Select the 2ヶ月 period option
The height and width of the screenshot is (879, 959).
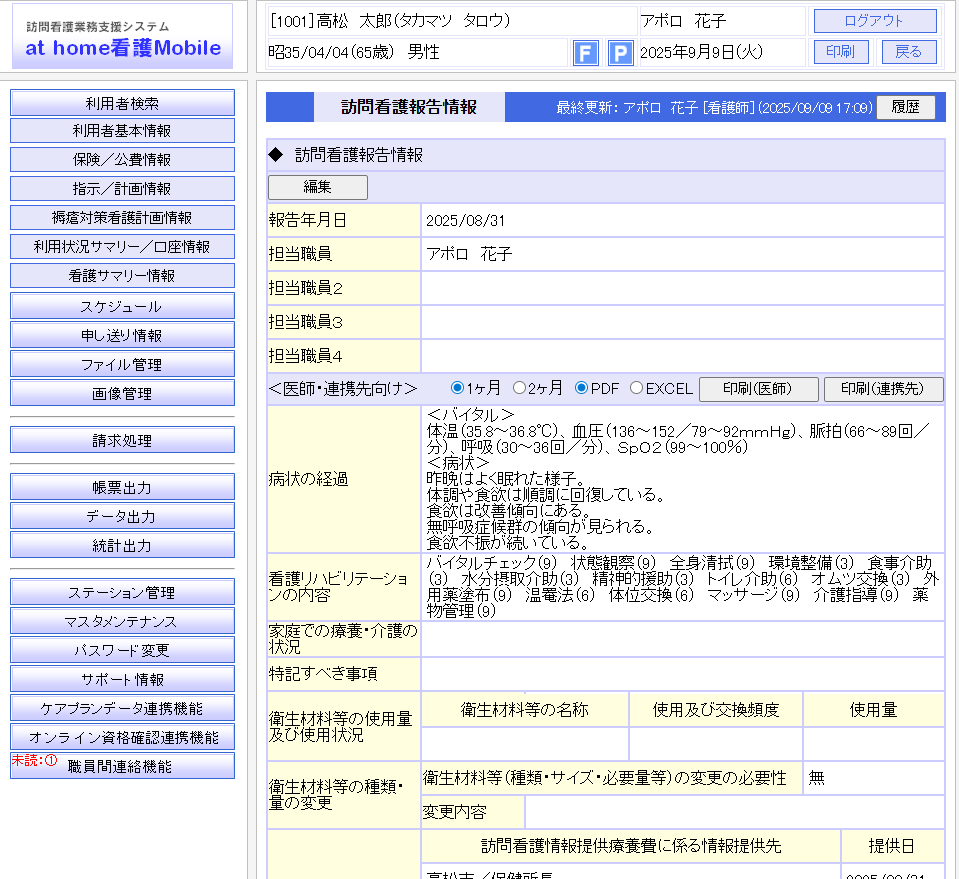(x=520, y=388)
